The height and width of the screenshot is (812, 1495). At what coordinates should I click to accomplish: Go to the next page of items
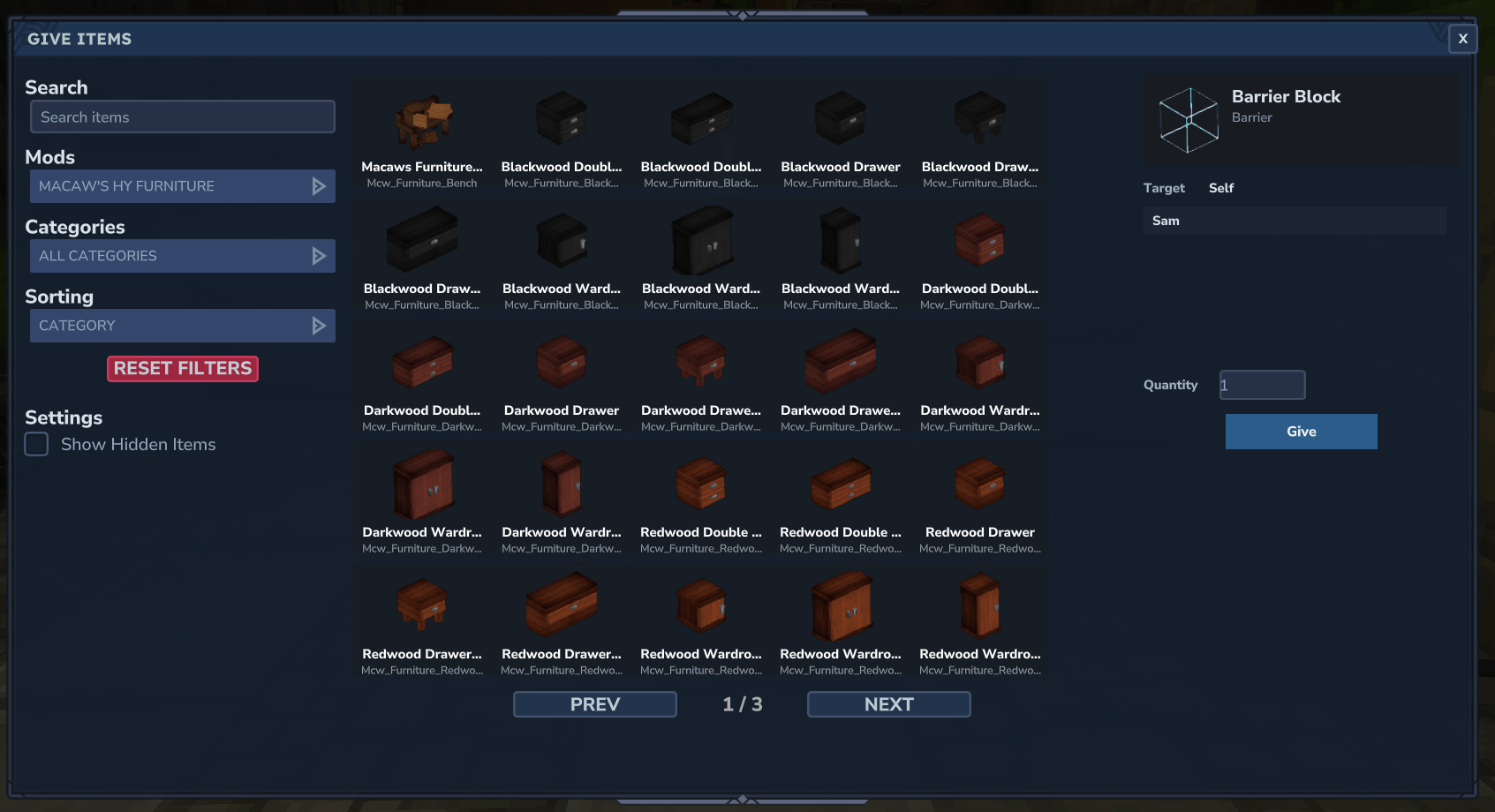point(888,704)
